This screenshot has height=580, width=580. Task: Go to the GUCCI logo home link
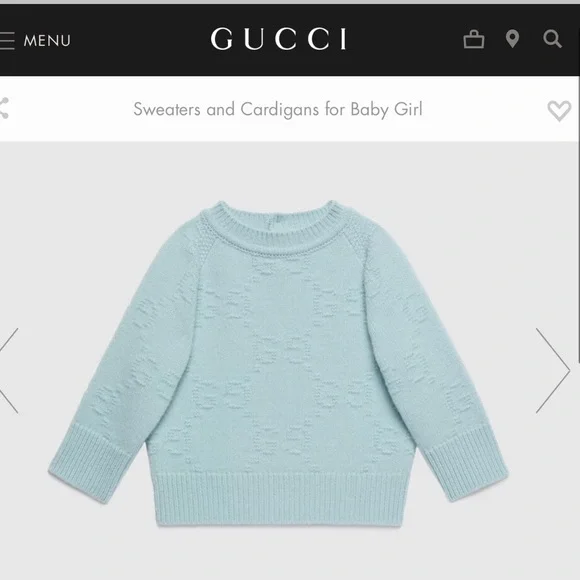click(279, 38)
